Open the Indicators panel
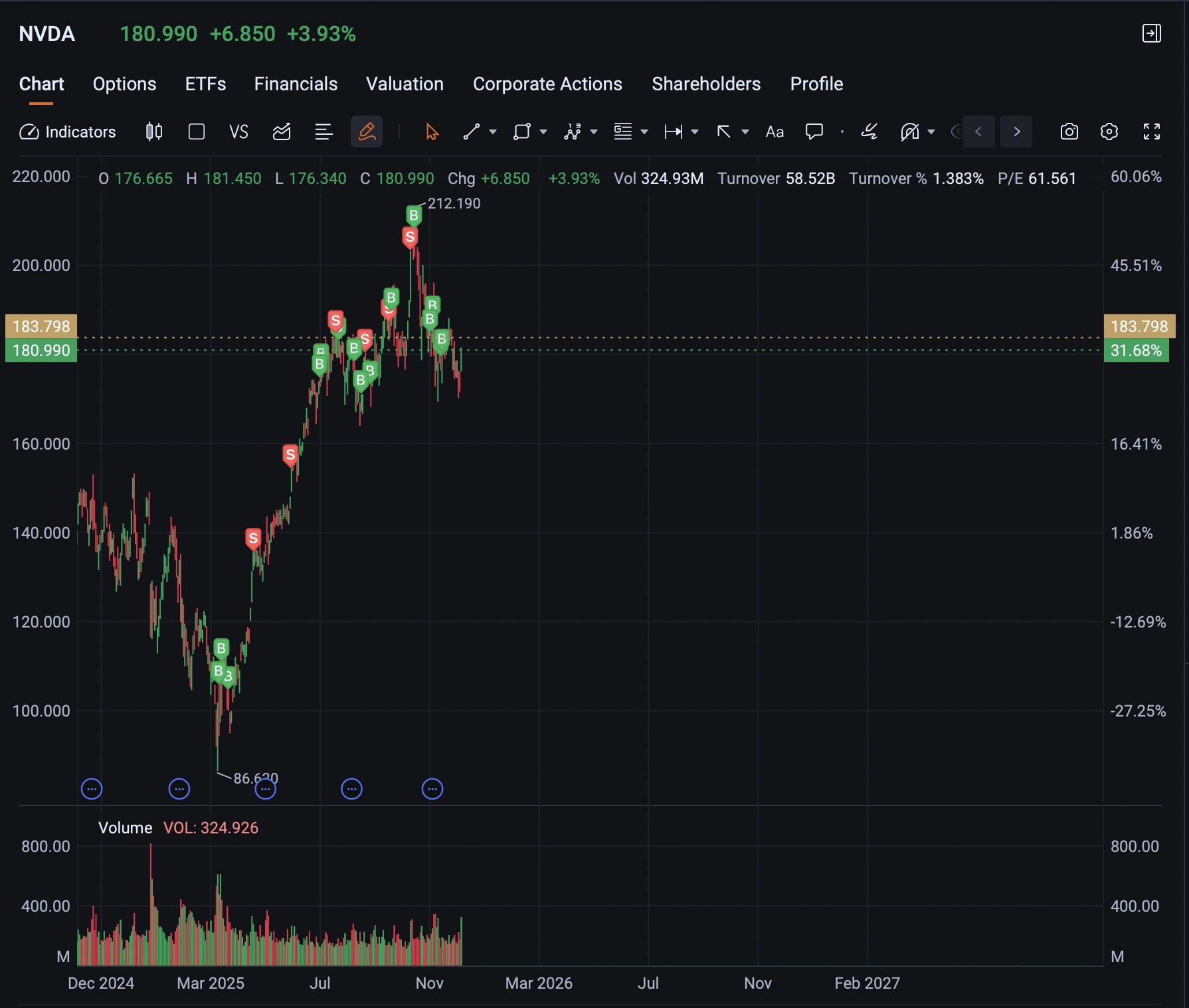 (x=67, y=132)
